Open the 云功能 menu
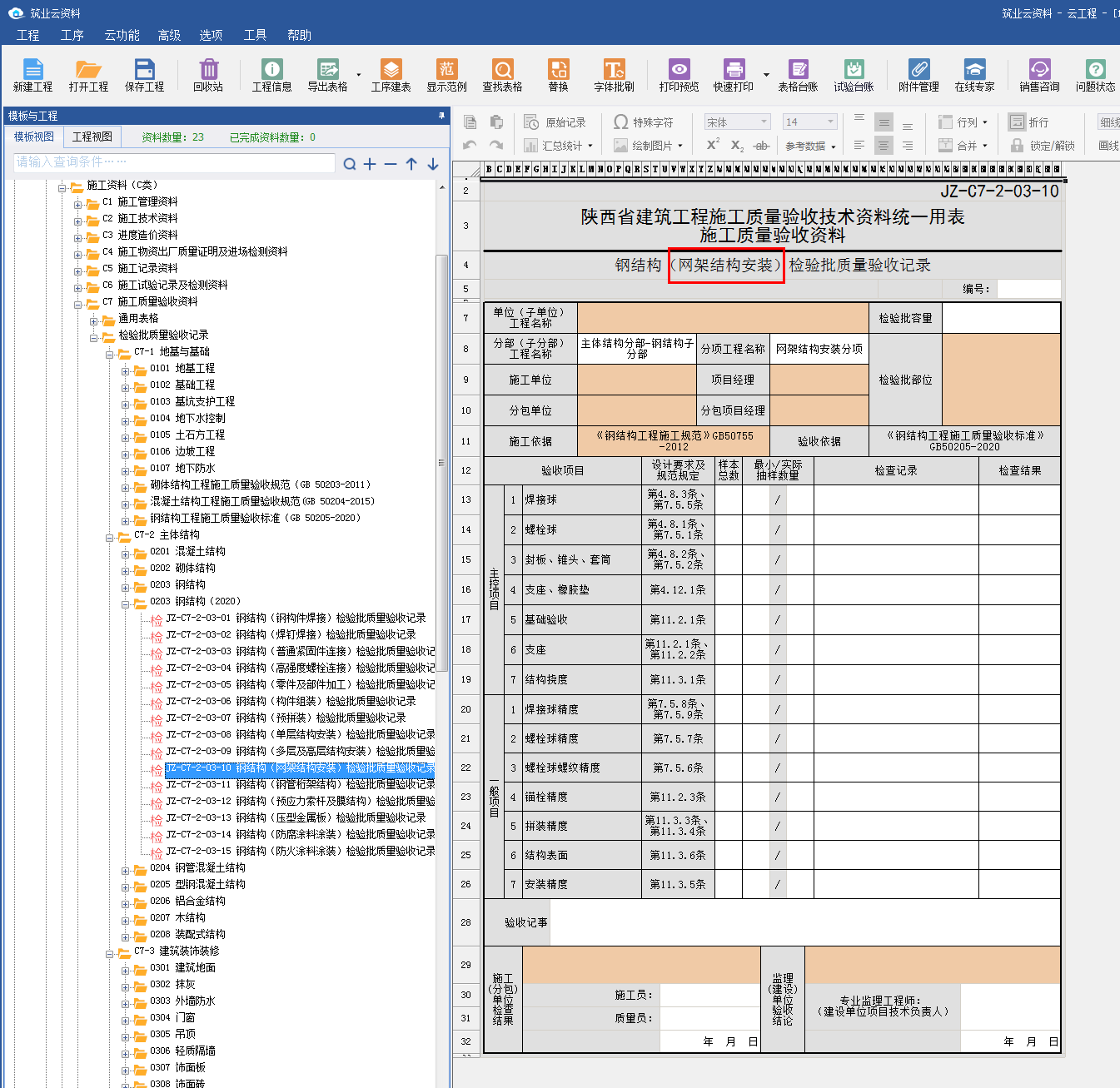 (122, 35)
